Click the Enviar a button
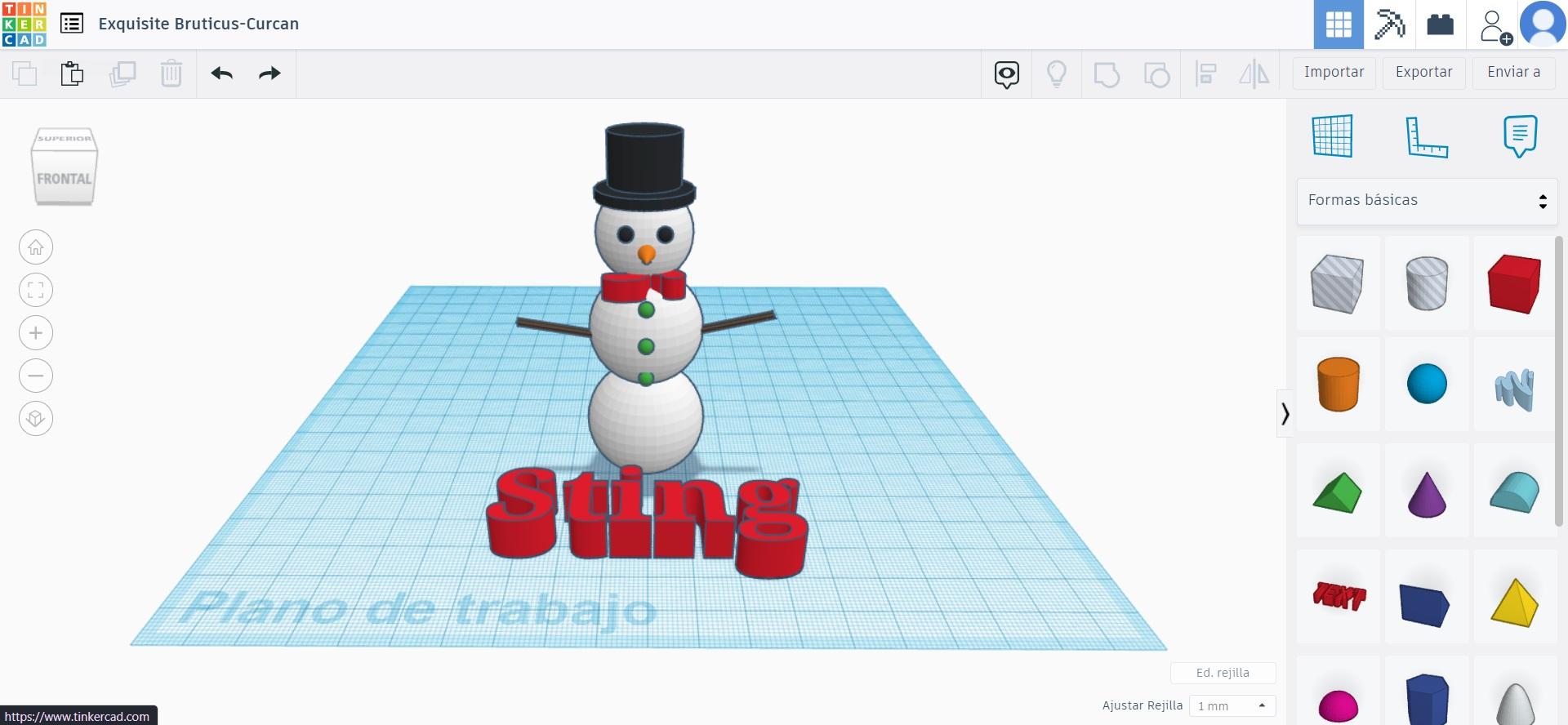The height and width of the screenshot is (725, 1568). point(1514,73)
